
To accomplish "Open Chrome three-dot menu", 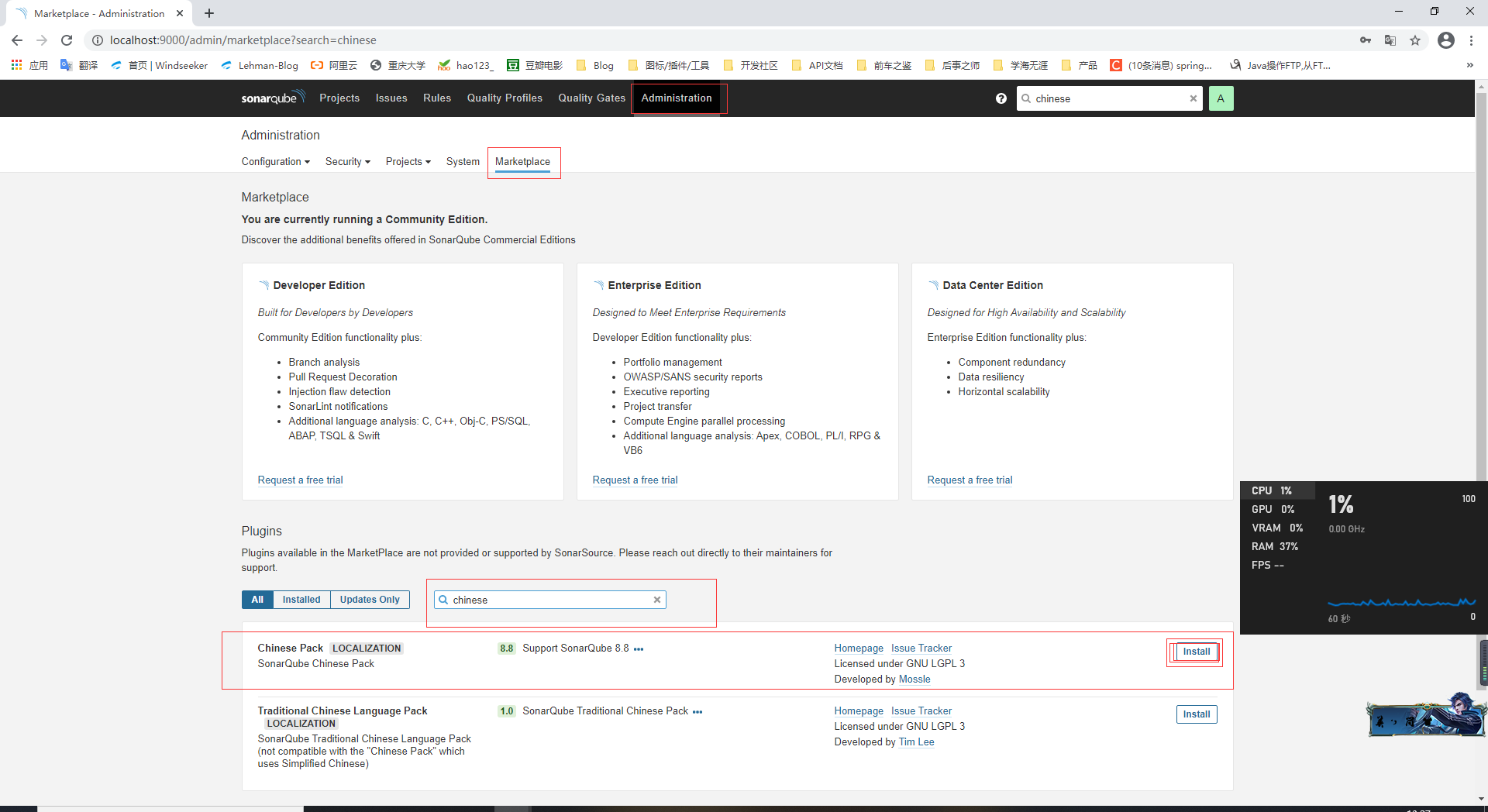I will click(1471, 40).
